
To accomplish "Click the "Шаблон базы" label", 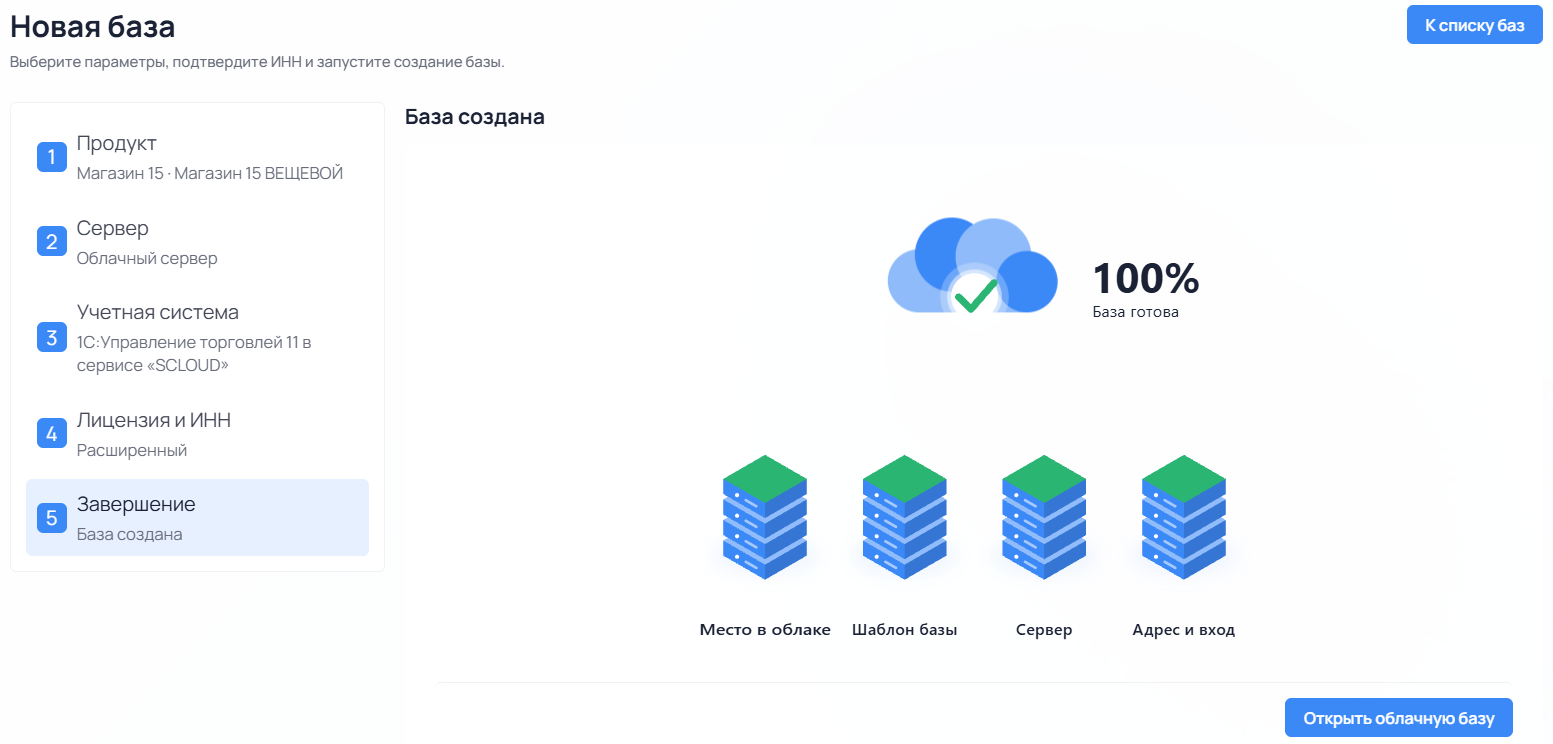I will (x=905, y=630).
